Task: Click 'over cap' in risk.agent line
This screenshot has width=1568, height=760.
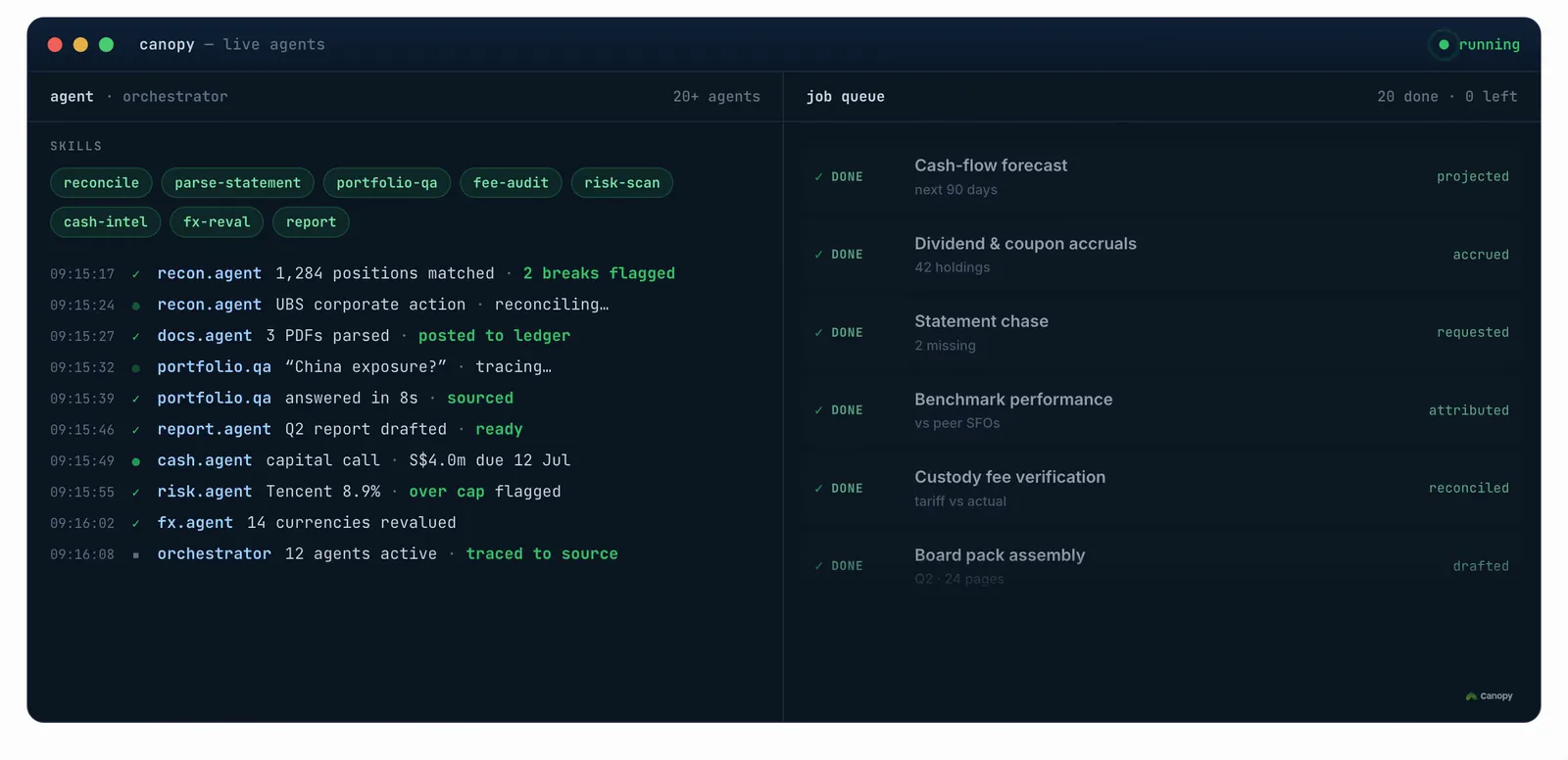Action: (x=447, y=492)
